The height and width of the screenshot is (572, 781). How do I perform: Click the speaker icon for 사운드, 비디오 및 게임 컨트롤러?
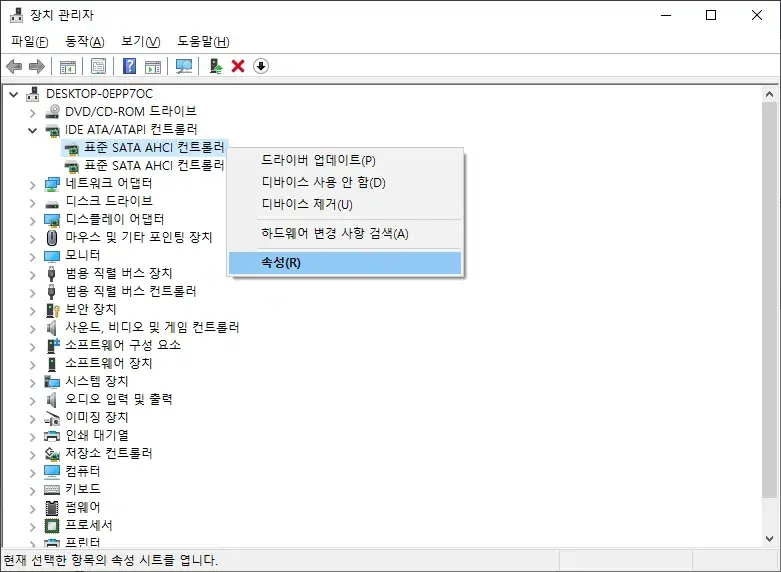point(51,327)
